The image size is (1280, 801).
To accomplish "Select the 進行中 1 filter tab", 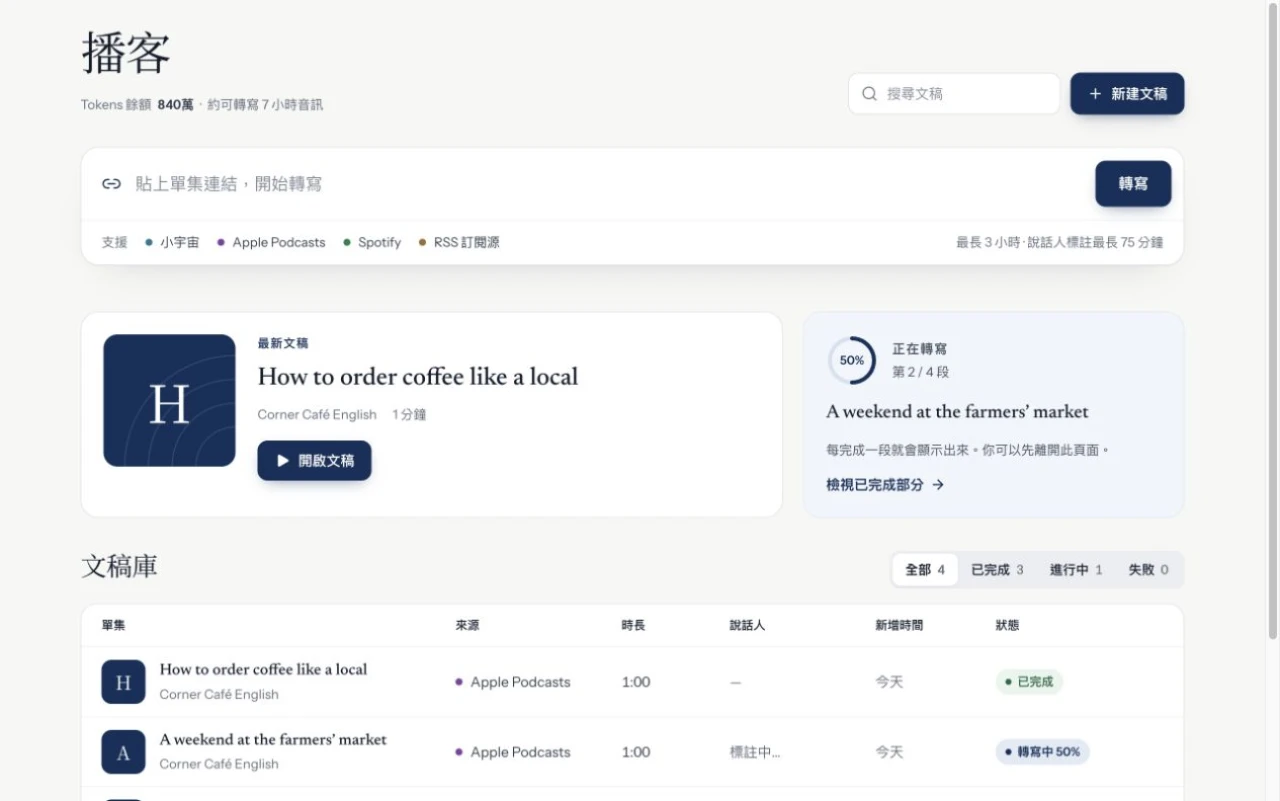I will pos(1076,570).
